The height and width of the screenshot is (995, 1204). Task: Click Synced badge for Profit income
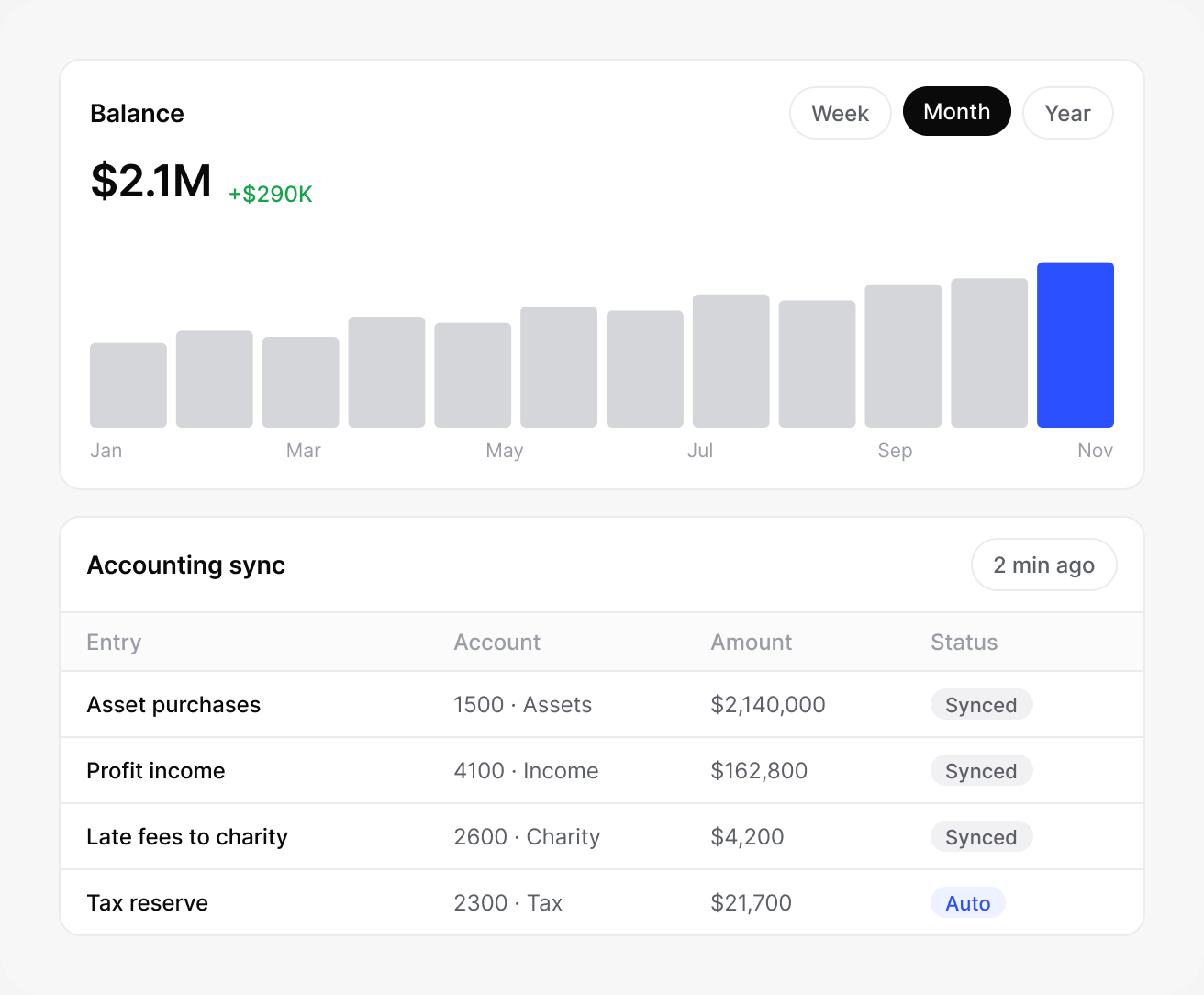click(x=981, y=771)
